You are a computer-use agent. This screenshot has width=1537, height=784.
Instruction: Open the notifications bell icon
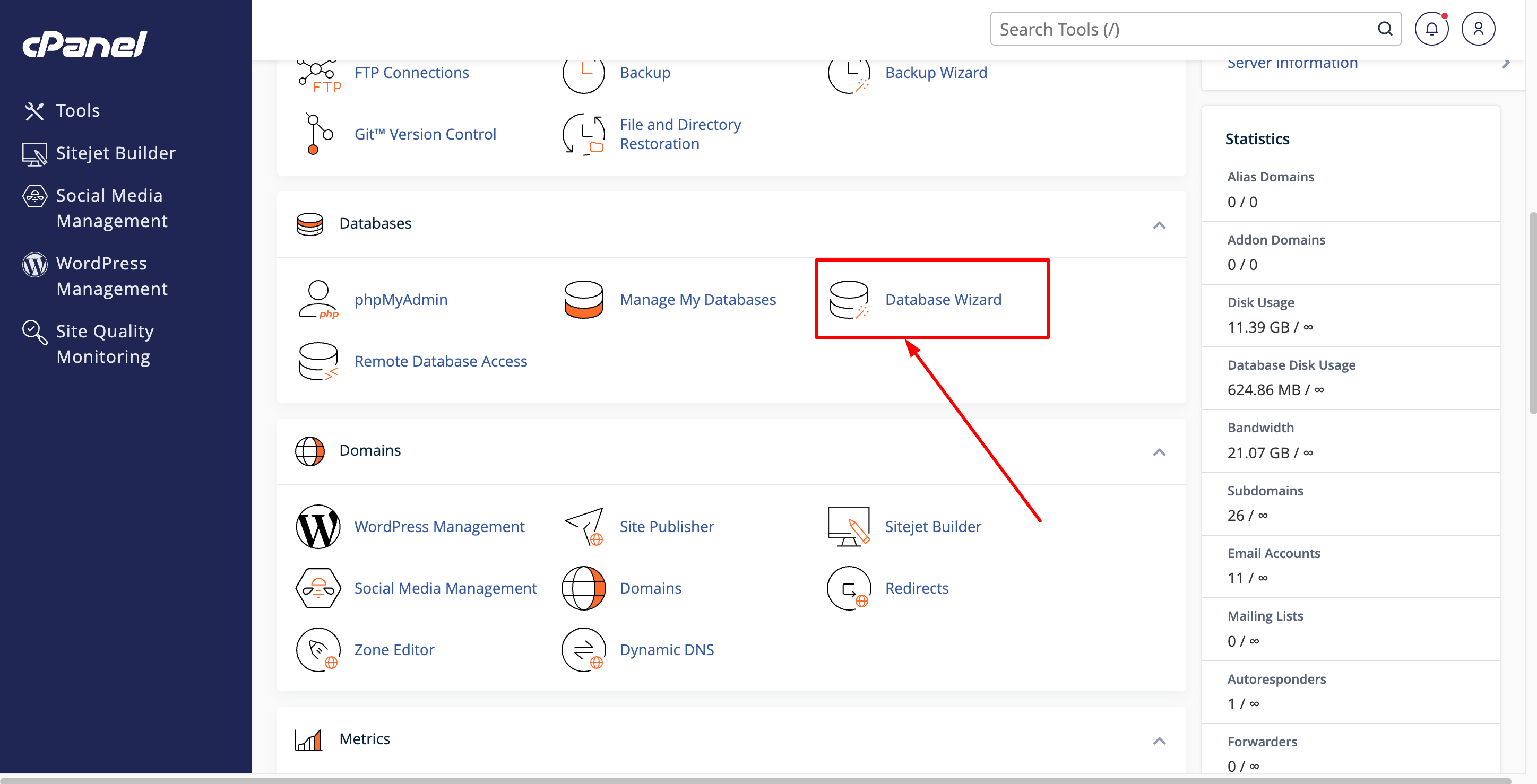tap(1431, 29)
